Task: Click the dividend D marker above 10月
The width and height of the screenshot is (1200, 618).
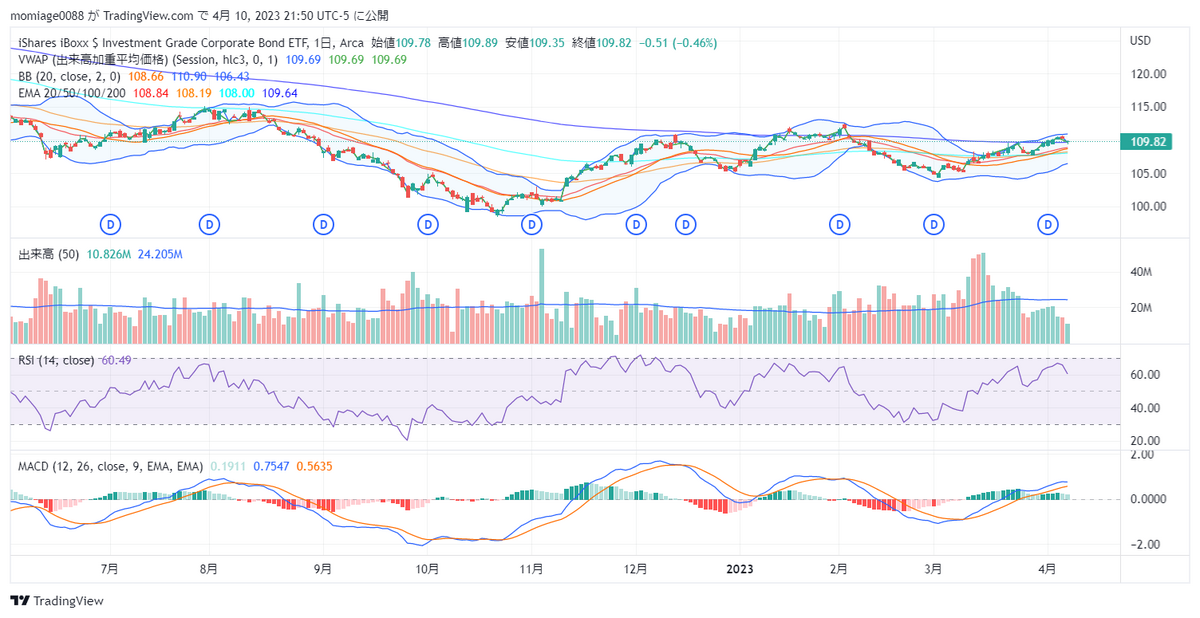Action: 427,225
